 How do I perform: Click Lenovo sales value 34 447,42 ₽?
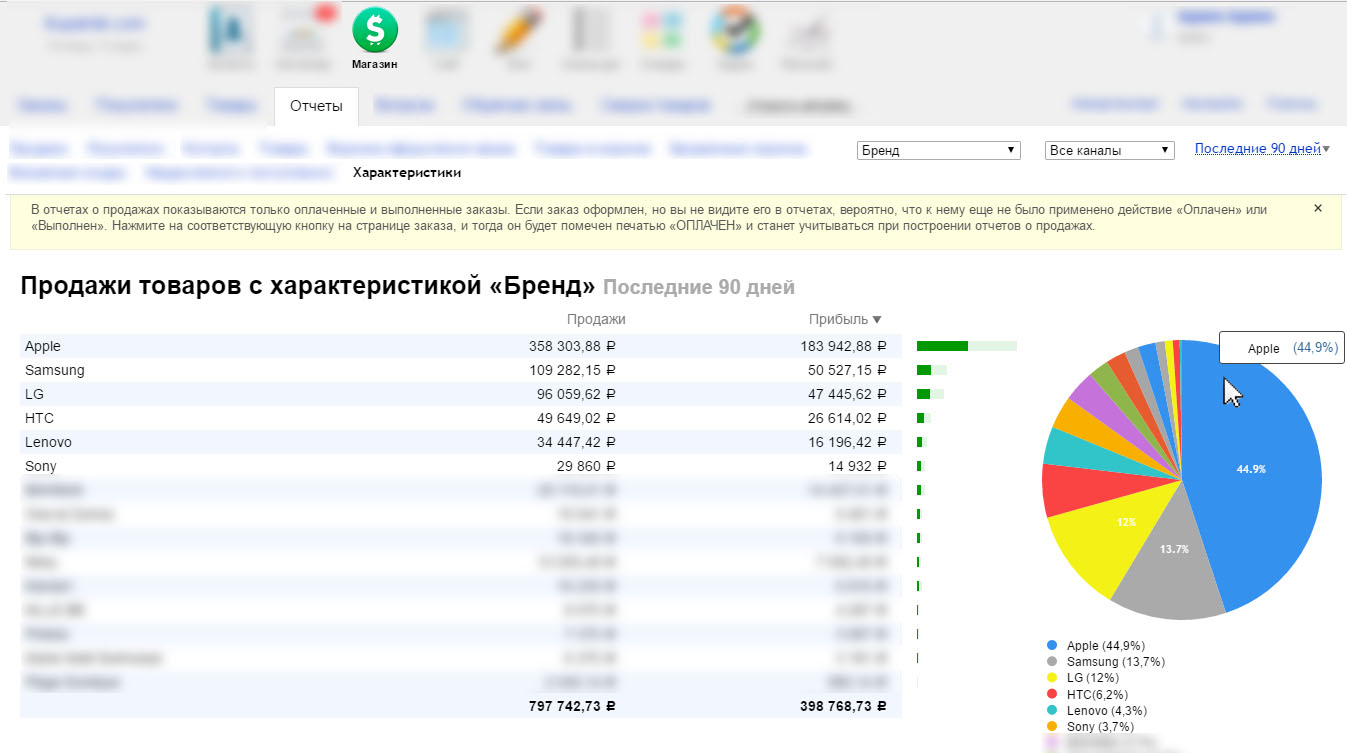(x=576, y=442)
